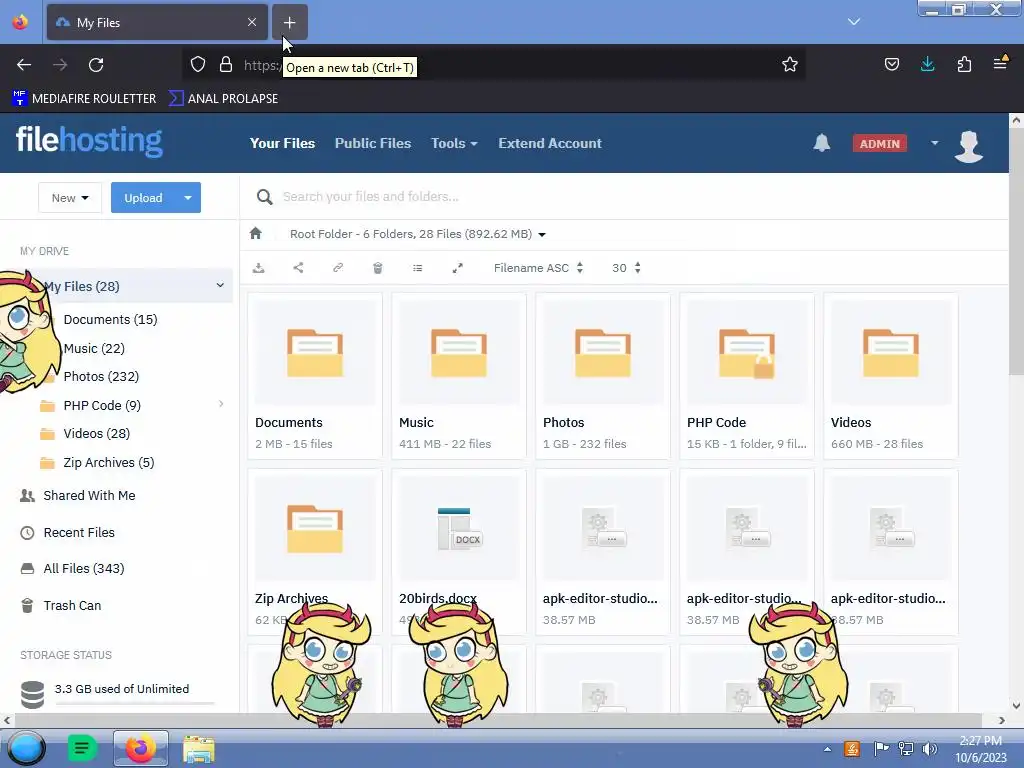The width and height of the screenshot is (1024, 768).
Task: Open Recent Files
Action: (x=79, y=532)
